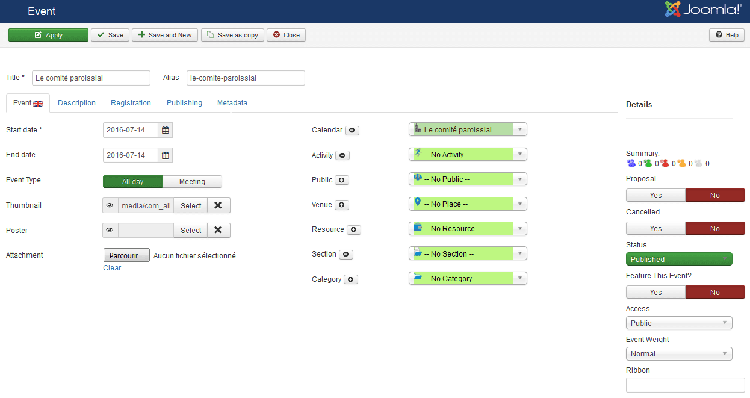
Task: Switch to the Registration tab
Action: coord(130,103)
